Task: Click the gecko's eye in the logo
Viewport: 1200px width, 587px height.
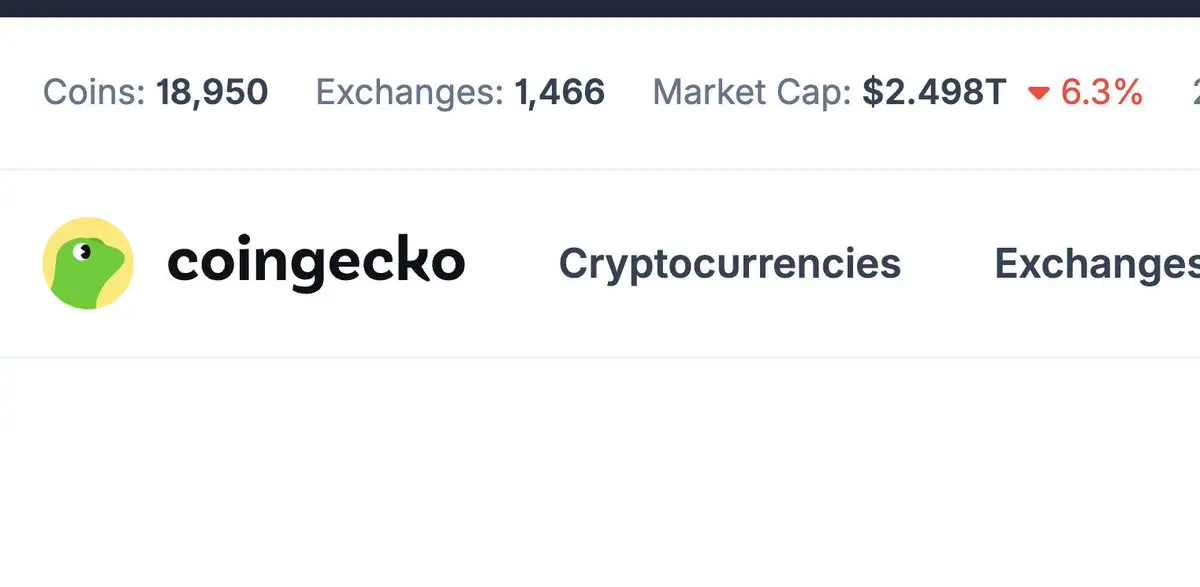Action: click(83, 251)
